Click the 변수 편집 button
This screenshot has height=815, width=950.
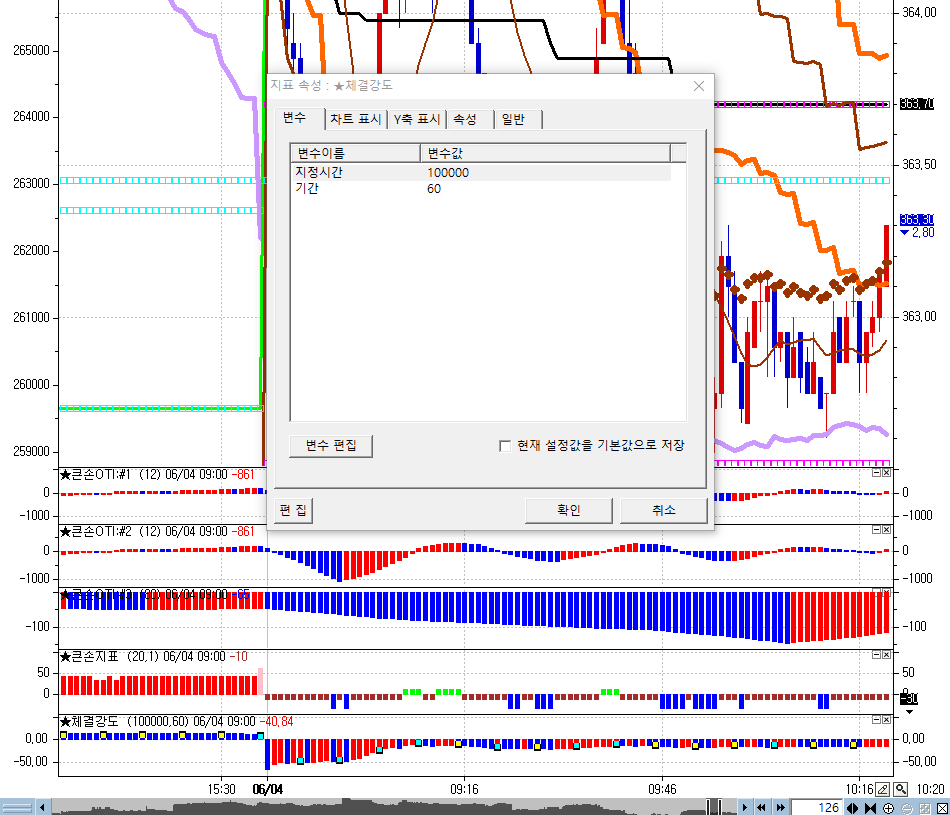[331, 445]
